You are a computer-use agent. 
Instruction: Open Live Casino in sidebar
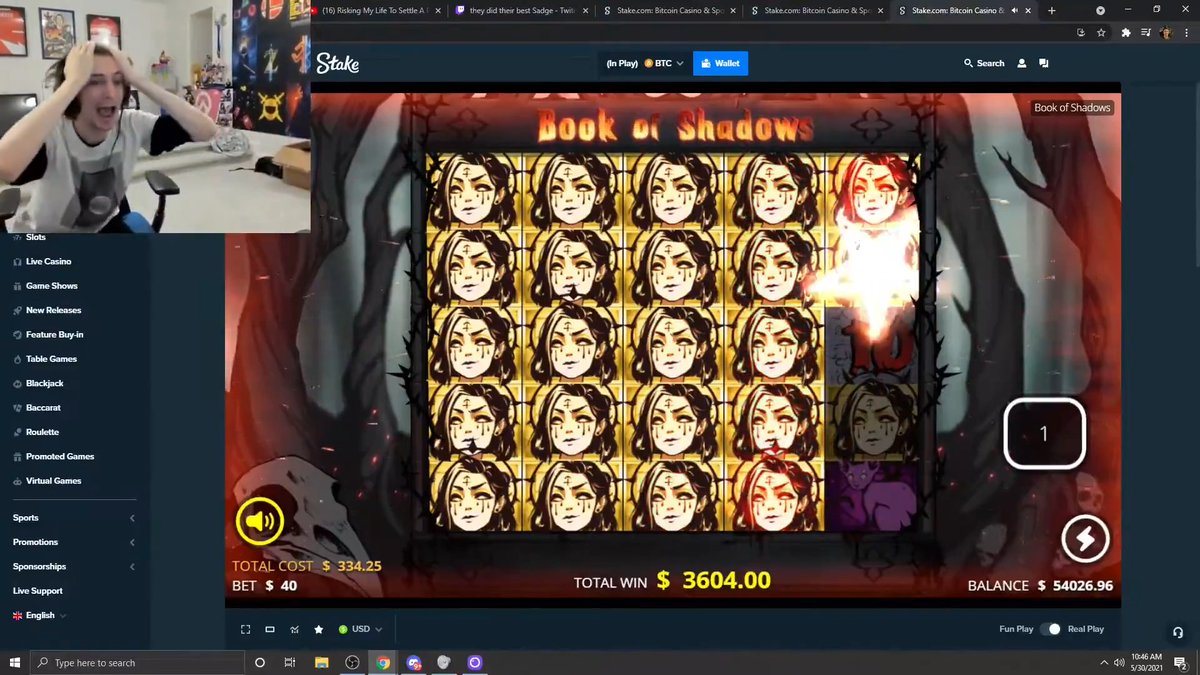click(x=48, y=261)
